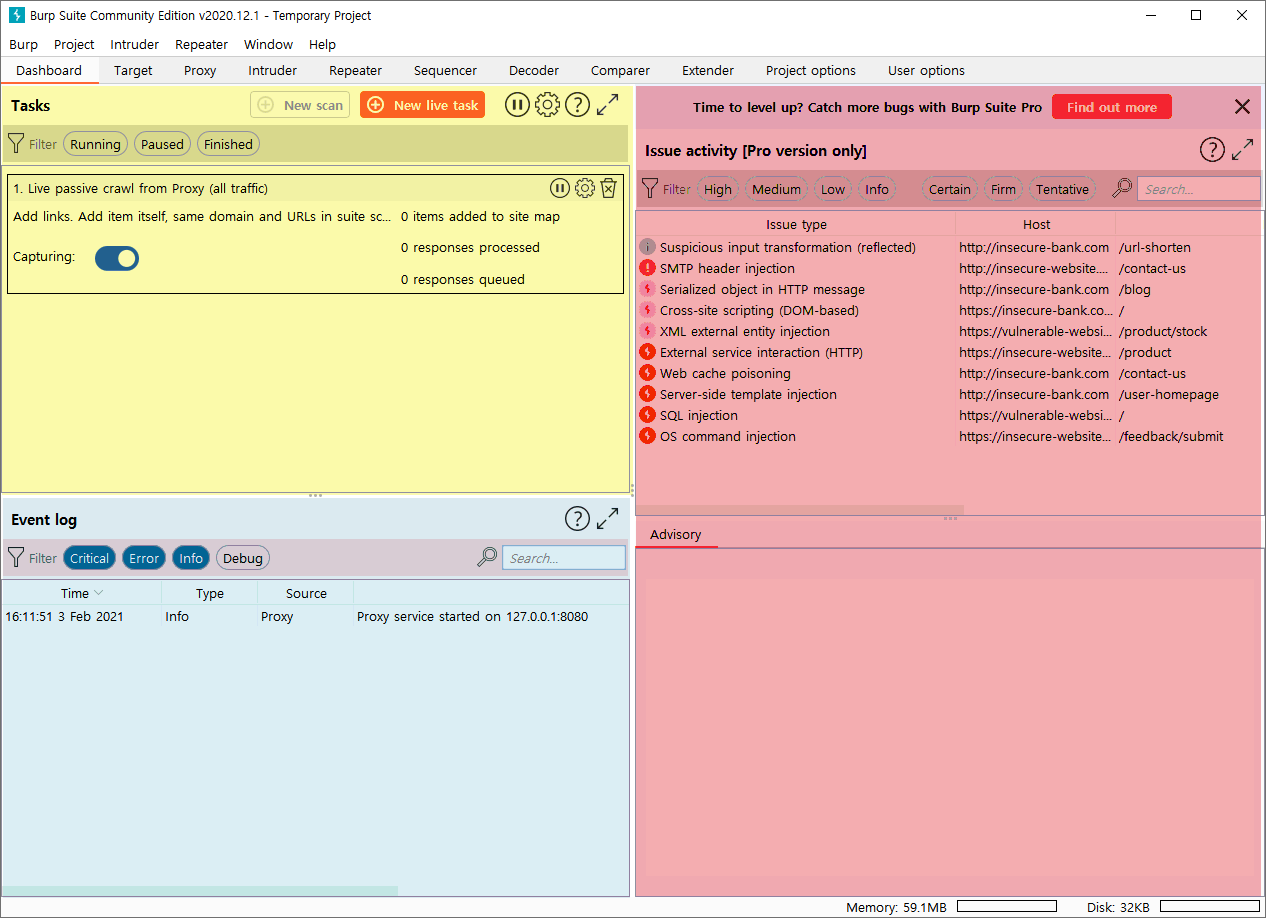Toggle the Info event log filter

point(191,558)
